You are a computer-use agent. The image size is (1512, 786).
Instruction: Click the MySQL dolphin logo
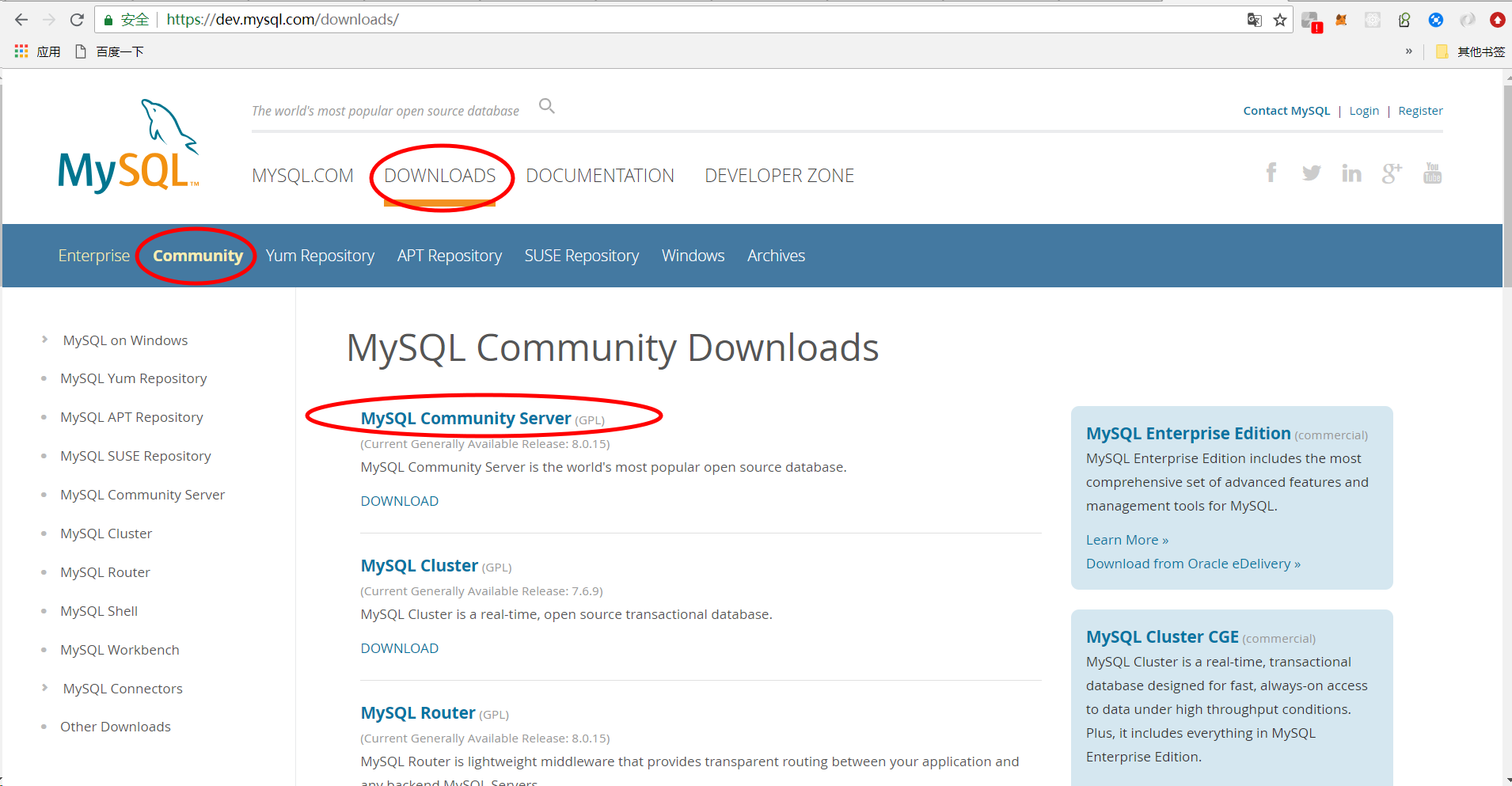pyautogui.click(x=128, y=146)
